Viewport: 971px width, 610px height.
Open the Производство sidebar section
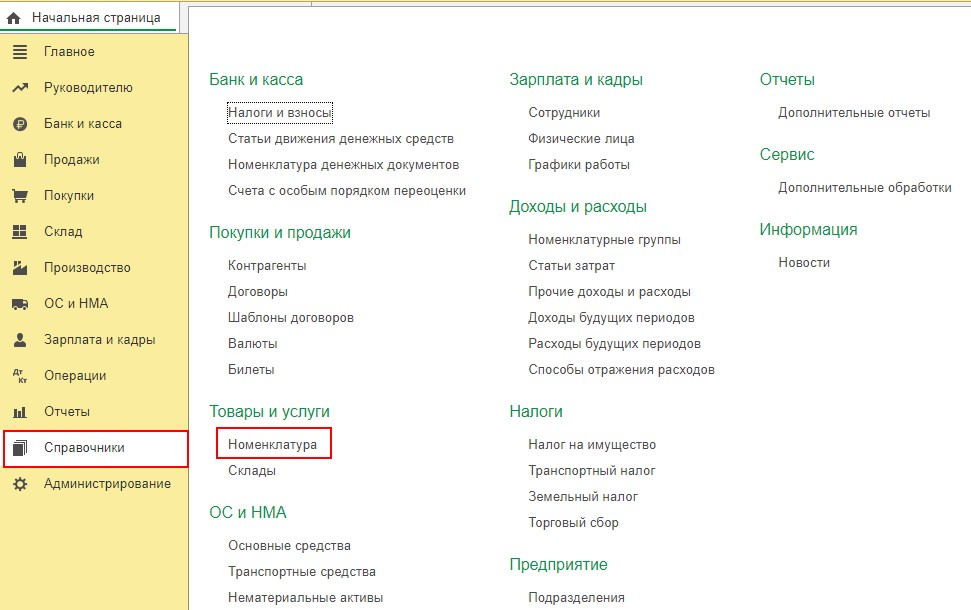(x=87, y=268)
